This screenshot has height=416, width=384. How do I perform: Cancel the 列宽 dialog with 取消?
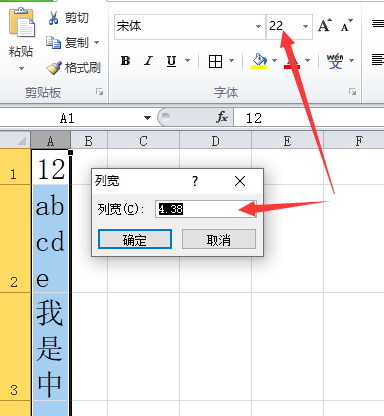(x=219, y=239)
